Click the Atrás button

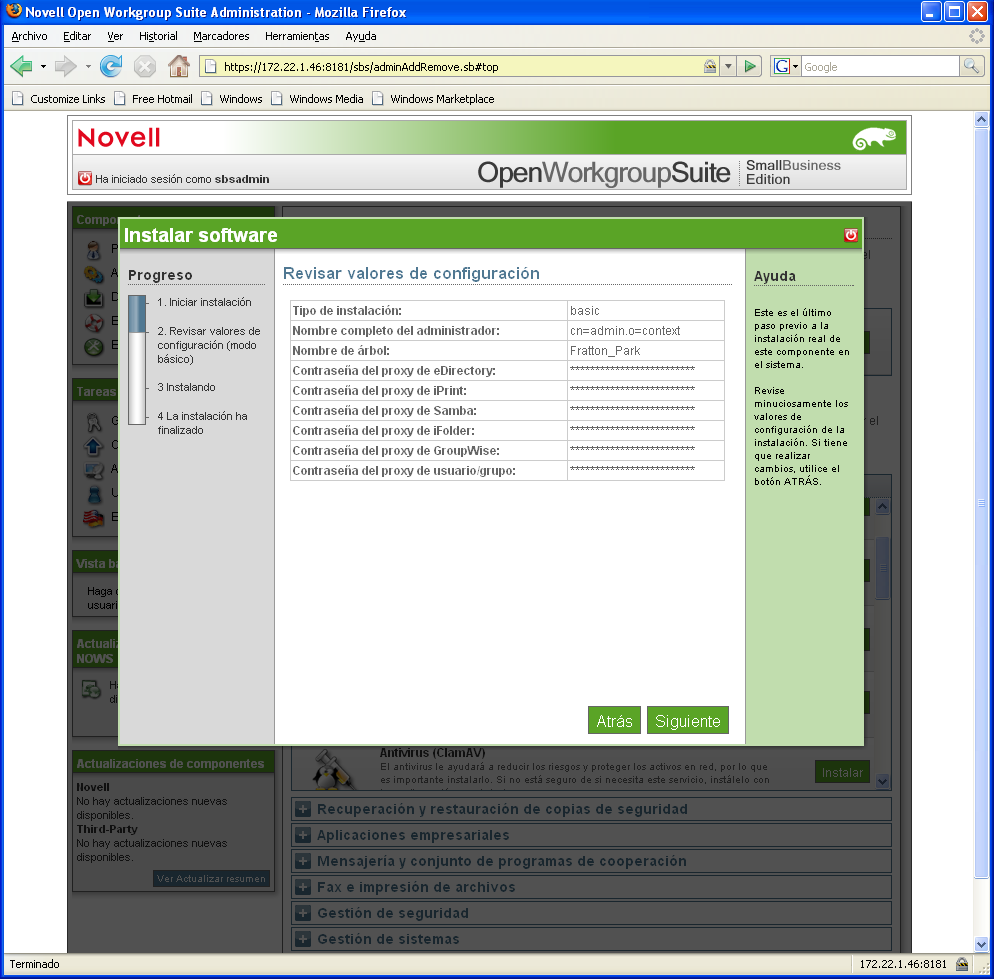(614, 720)
